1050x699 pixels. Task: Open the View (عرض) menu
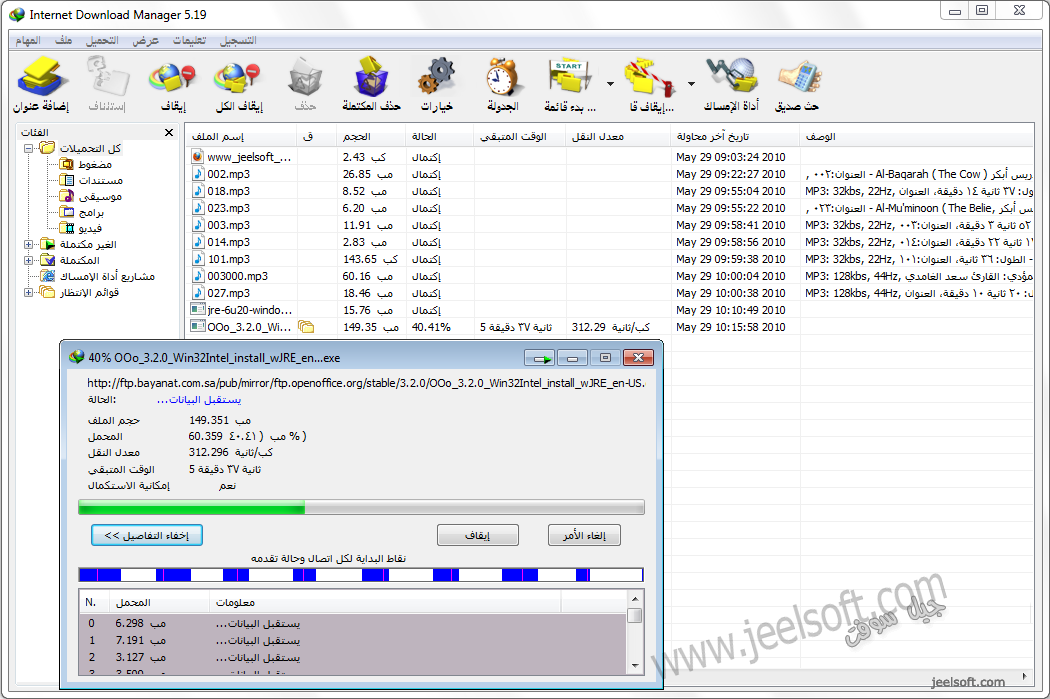[145, 40]
